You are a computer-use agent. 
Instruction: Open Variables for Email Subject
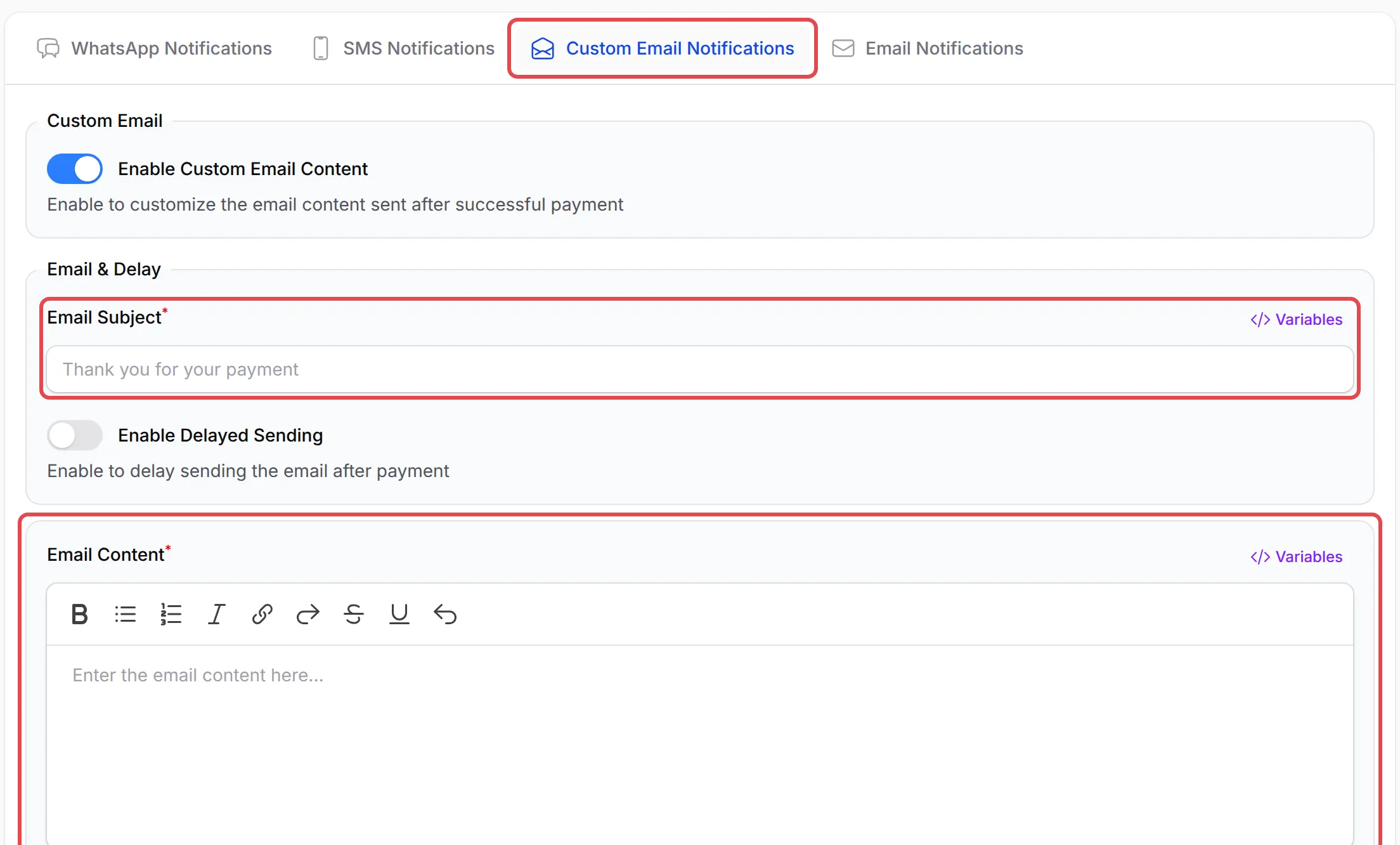click(x=1296, y=319)
